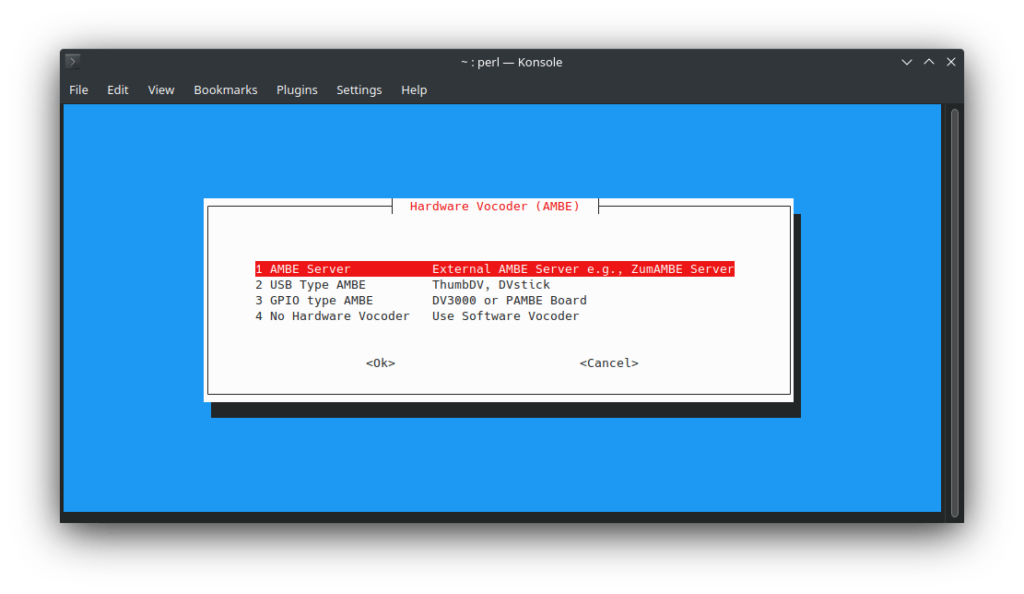Click the 'DV3000 or PAMBE Board' description
Viewport: 1024px width, 594px height.
pos(509,300)
